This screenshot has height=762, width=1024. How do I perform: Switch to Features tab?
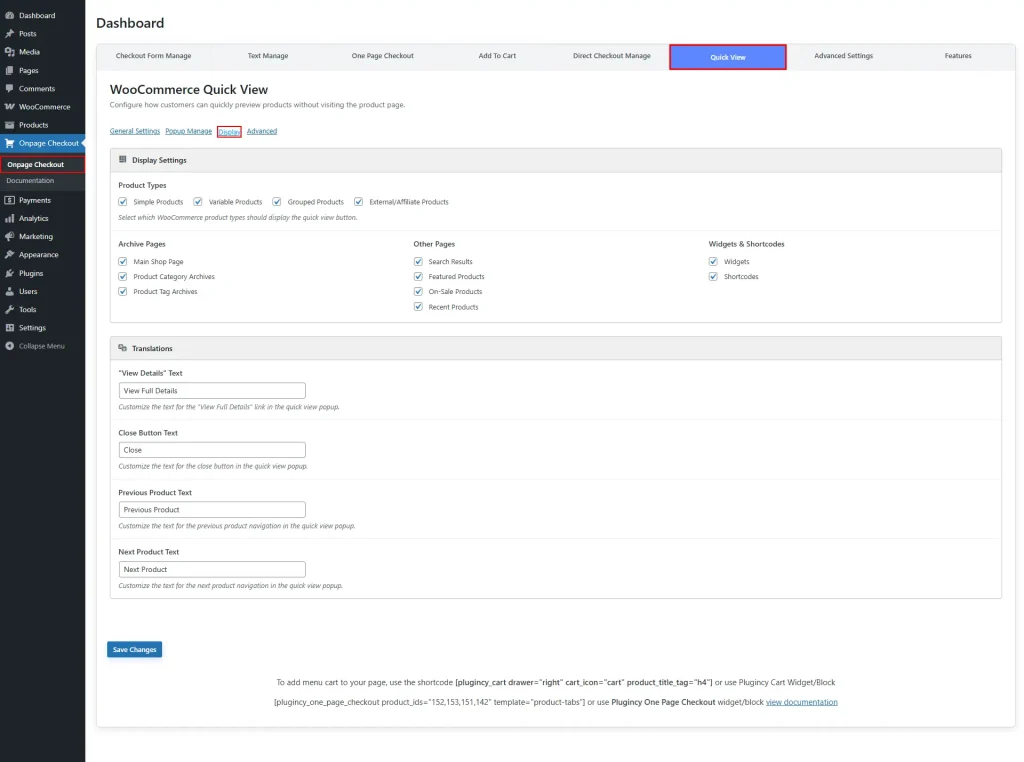[x=958, y=56]
